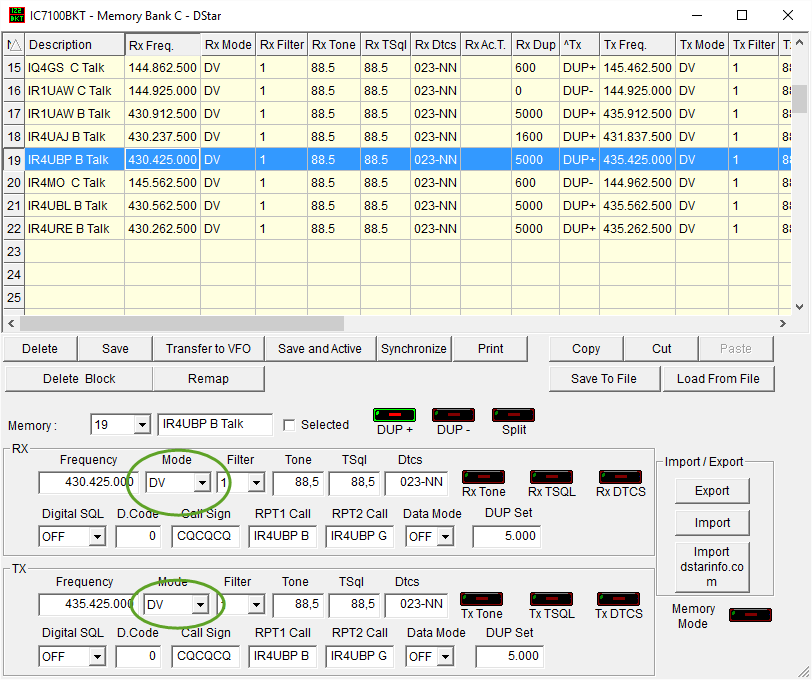Open the TX Filter dropdown
The height and width of the screenshot is (680, 812).
(256, 604)
